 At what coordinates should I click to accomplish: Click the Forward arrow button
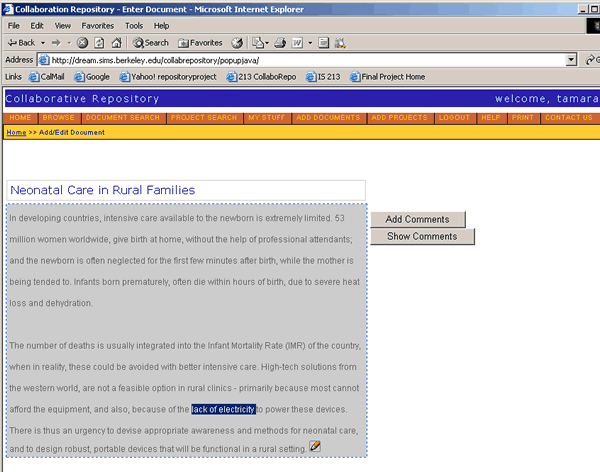click(56, 43)
